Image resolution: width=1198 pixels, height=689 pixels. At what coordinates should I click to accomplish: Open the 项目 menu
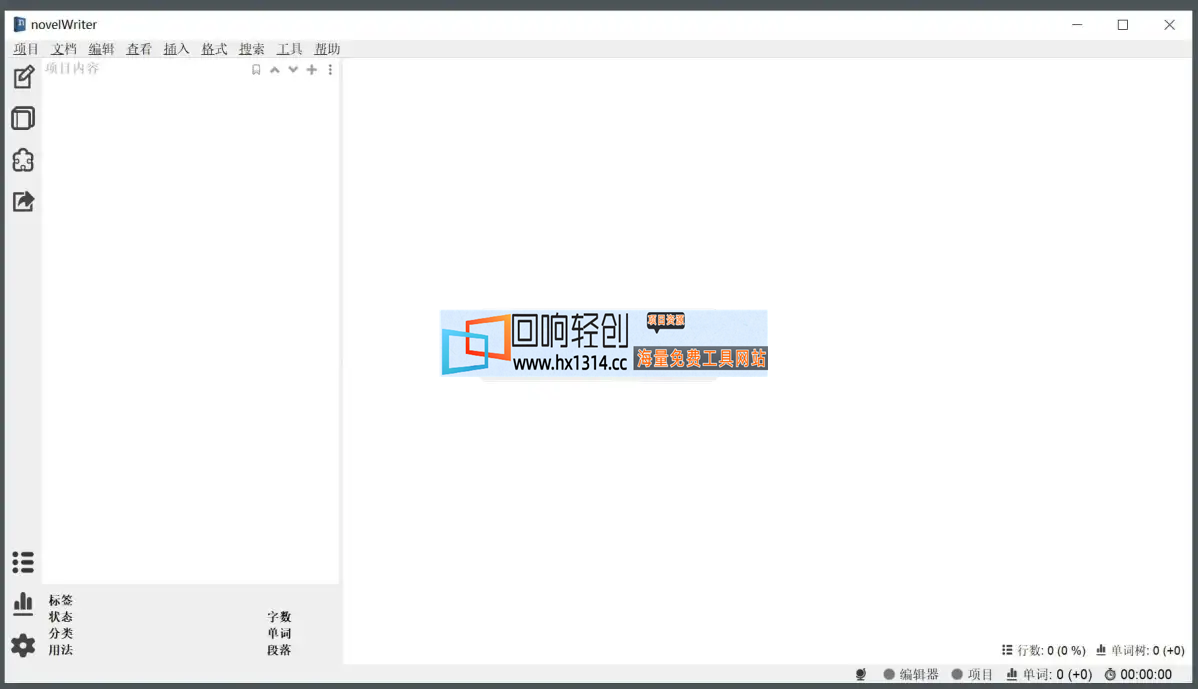click(26, 49)
